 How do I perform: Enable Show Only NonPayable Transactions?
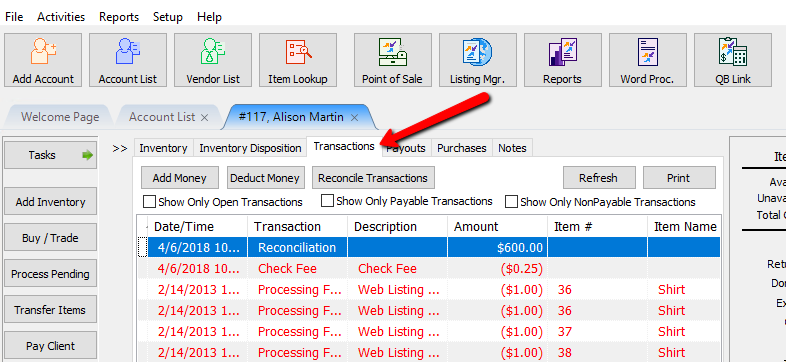pos(511,202)
